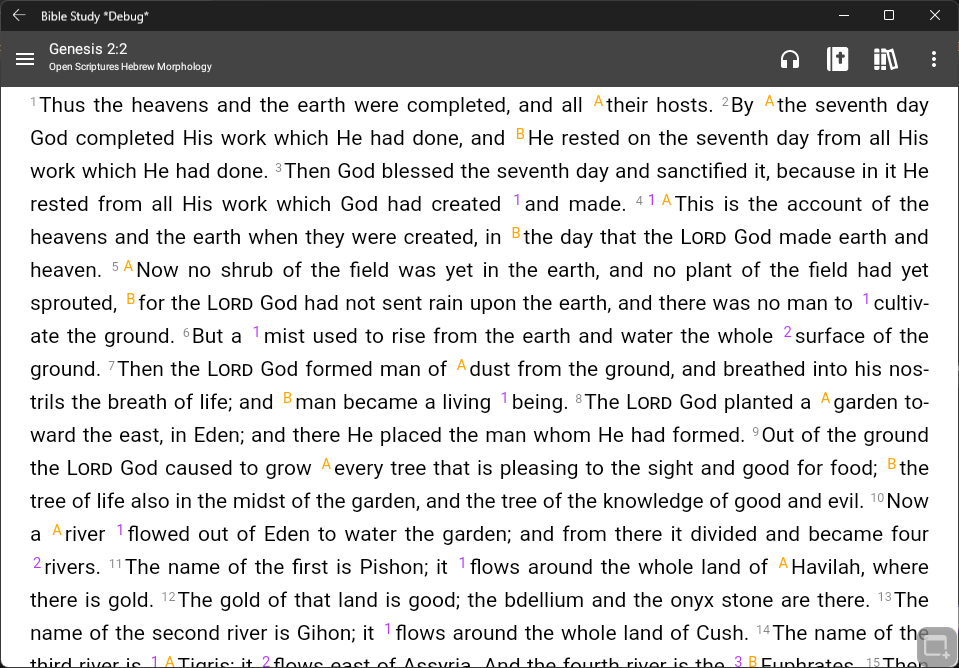Select verse number 2 before 'By'
This screenshot has height=668, width=959.
[x=725, y=102]
